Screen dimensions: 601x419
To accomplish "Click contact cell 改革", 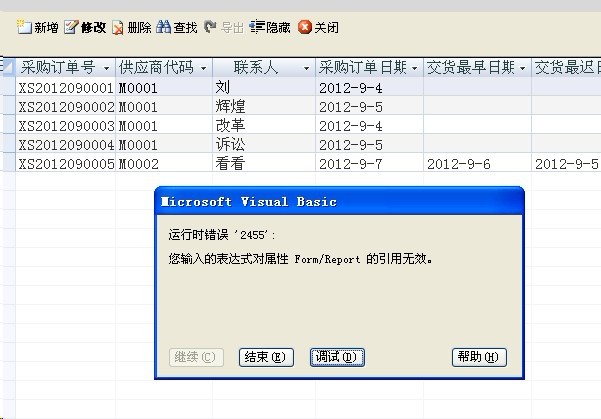I will click(264, 125).
